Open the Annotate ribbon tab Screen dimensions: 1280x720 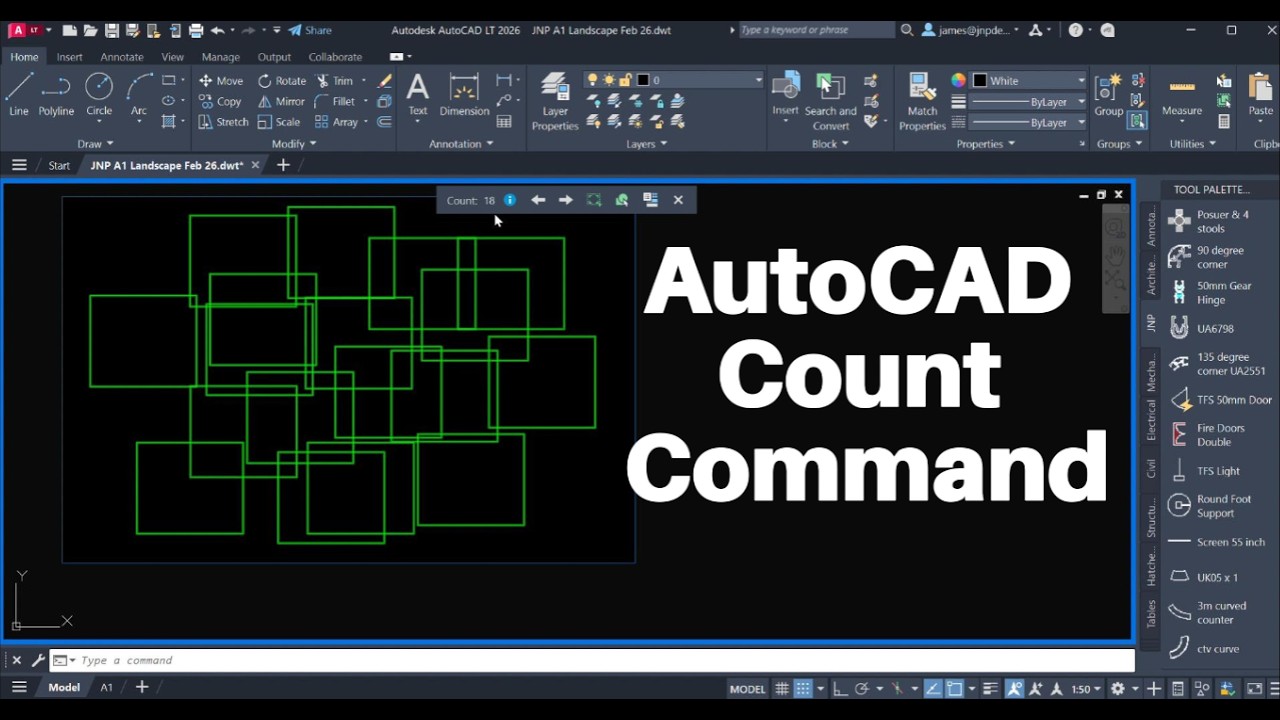[x=122, y=57]
